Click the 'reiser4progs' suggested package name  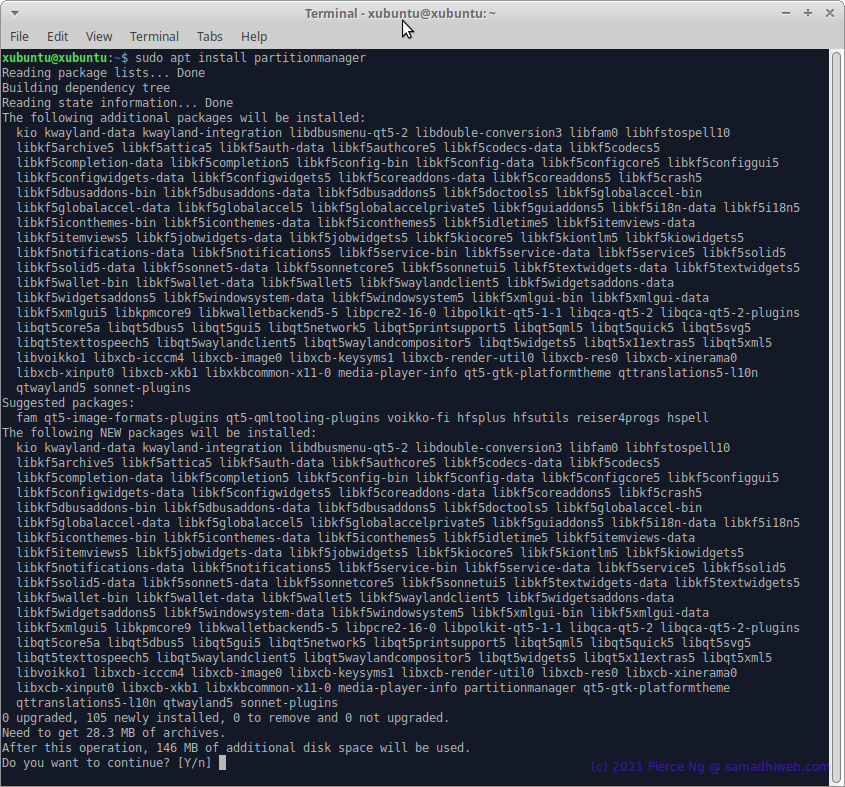[x=618, y=418]
